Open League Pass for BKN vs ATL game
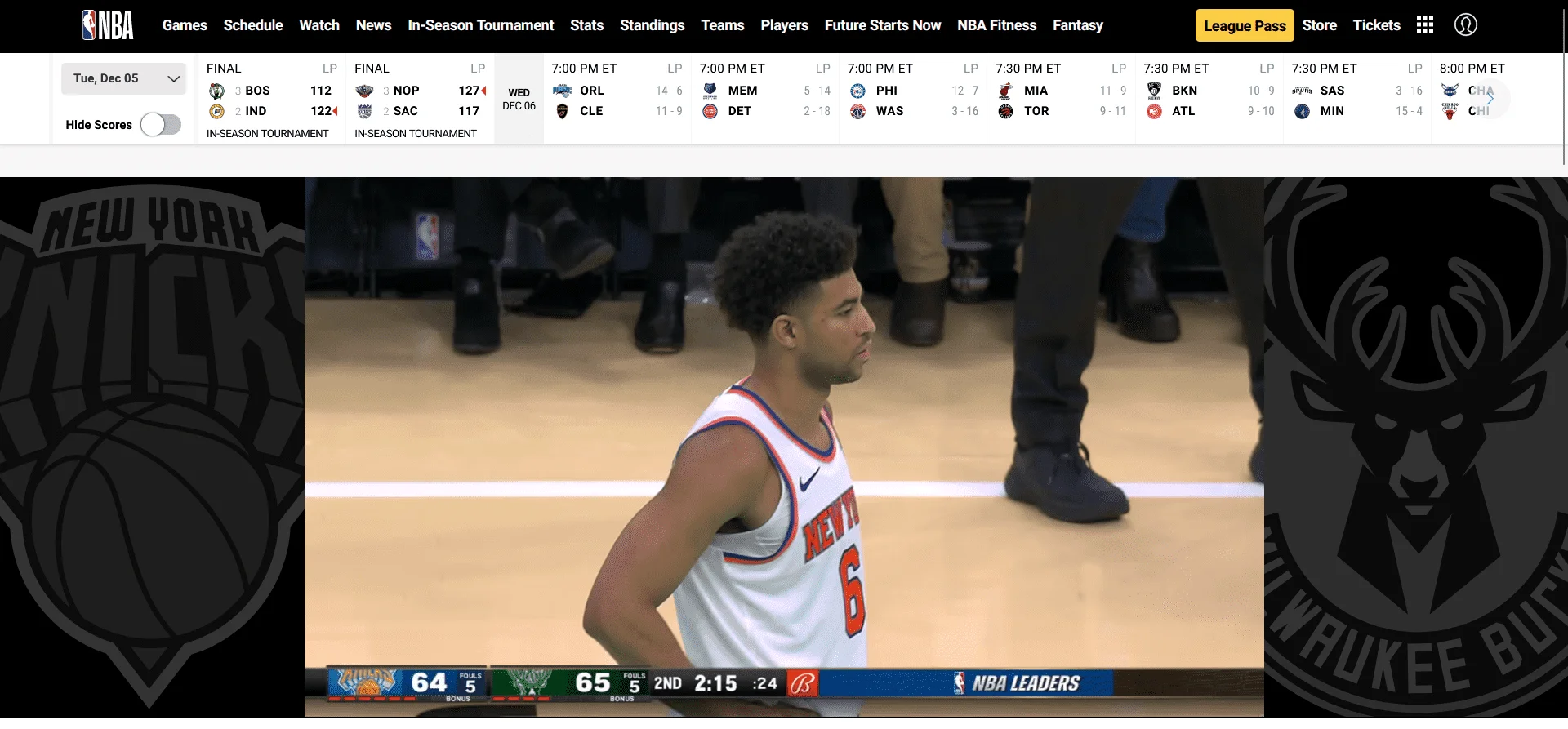Image resolution: width=1568 pixels, height=729 pixels. coord(1267,69)
